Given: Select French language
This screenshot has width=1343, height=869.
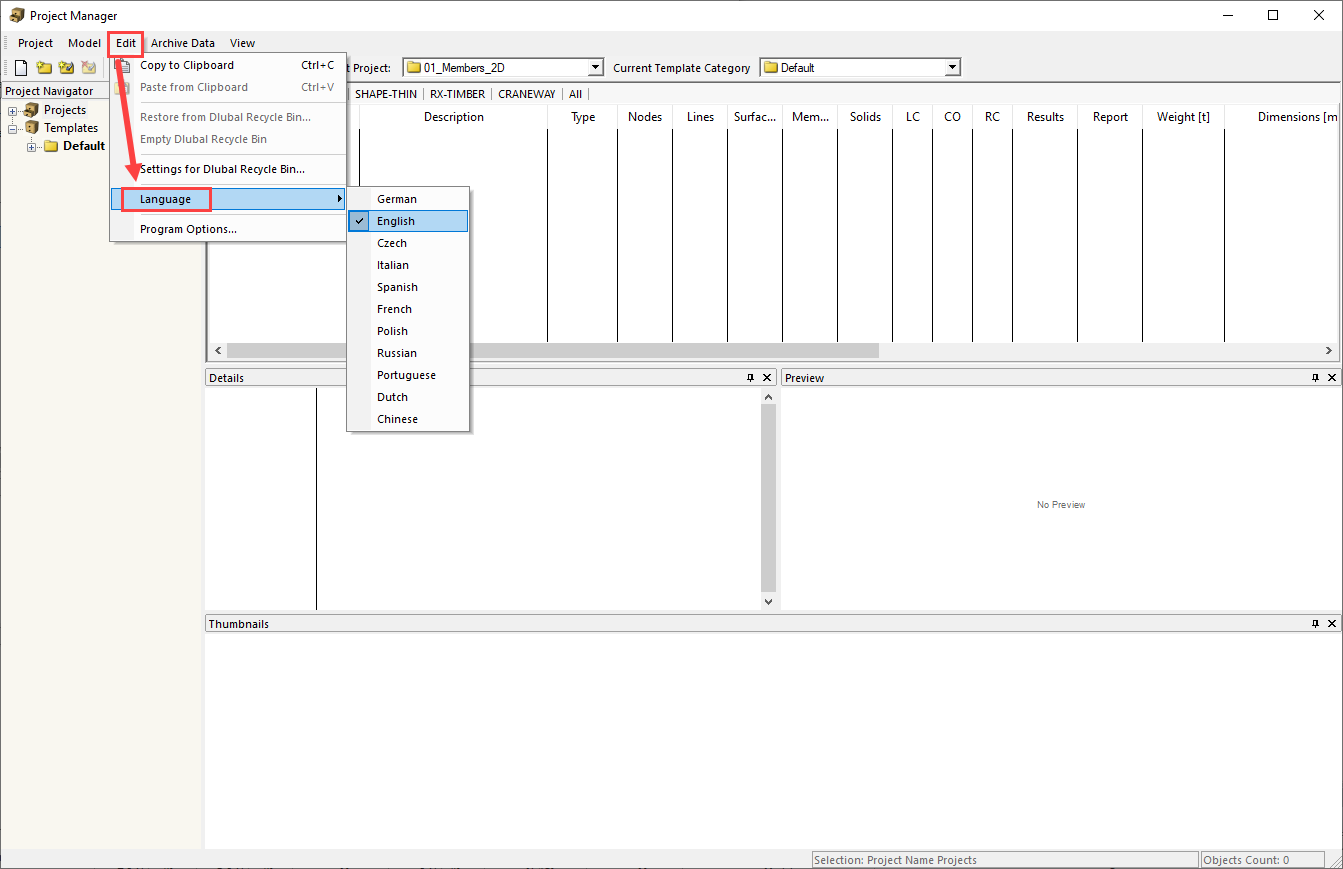Looking at the screenshot, I should point(408,309).
